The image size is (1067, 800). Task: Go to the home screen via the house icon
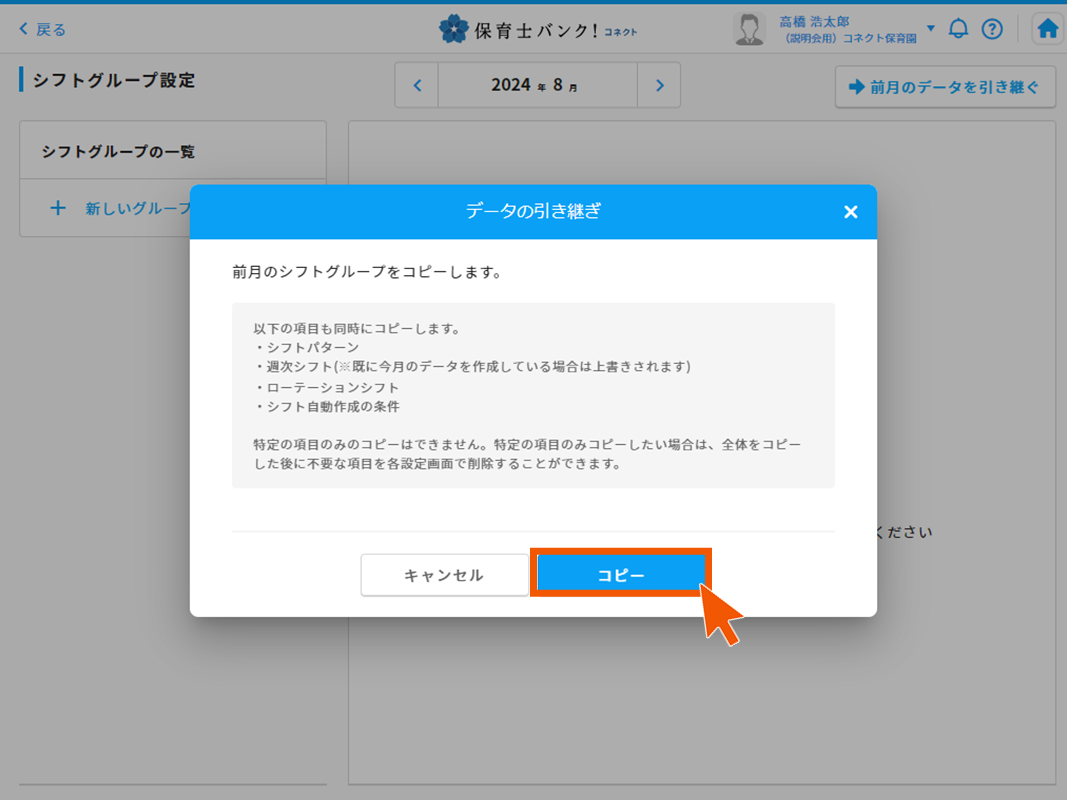coord(1046,29)
